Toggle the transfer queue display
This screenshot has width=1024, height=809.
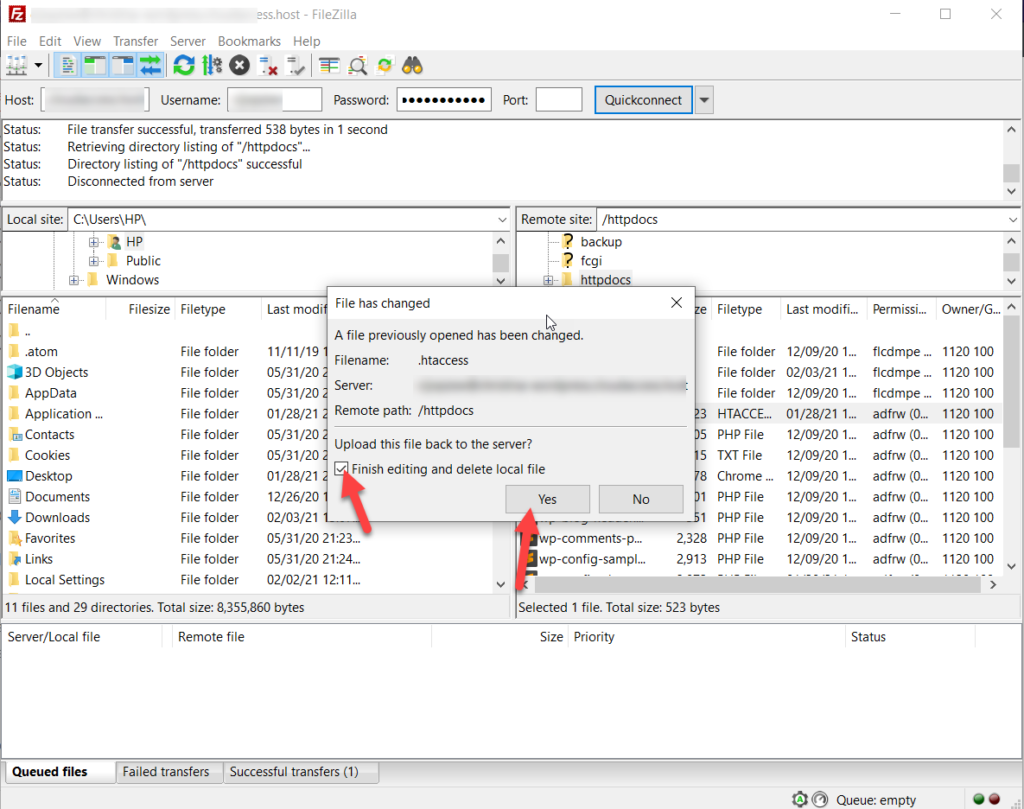pyautogui.click(x=150, y=66)
